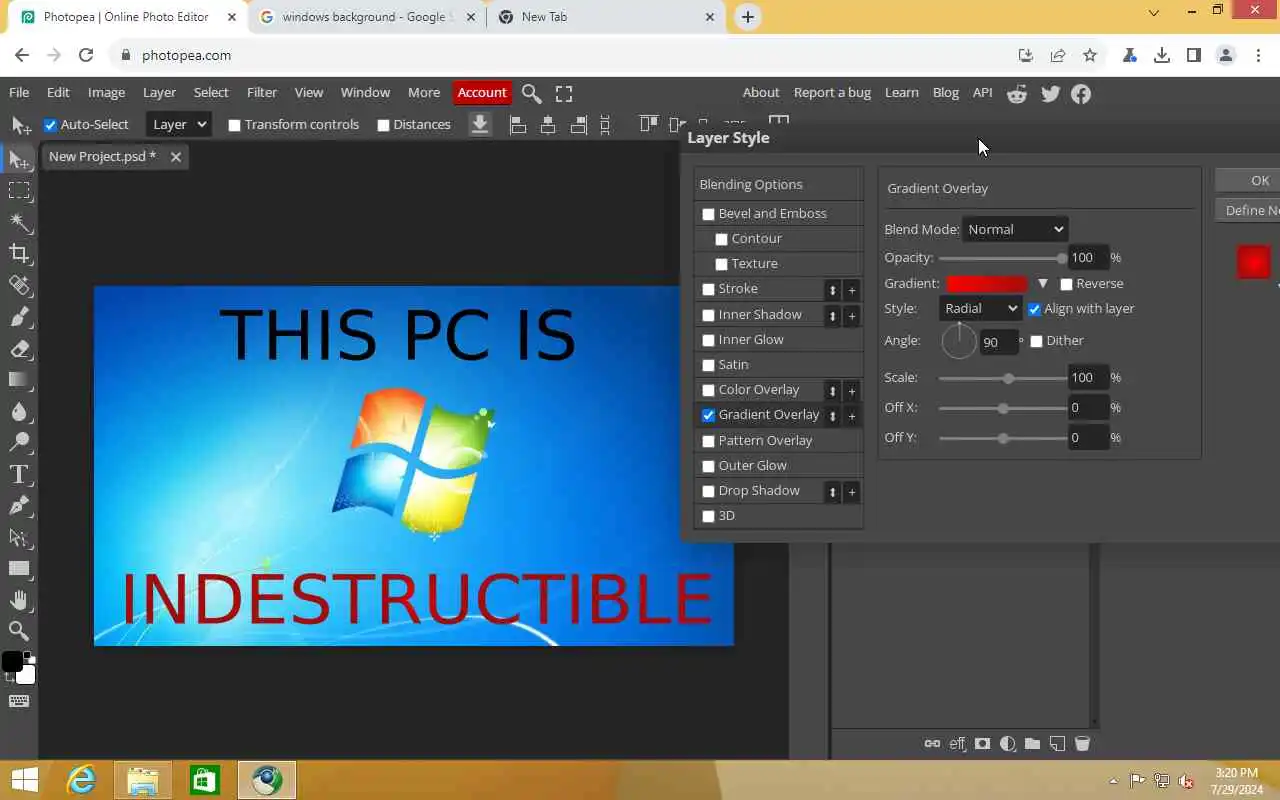Enable the Dither checkbox

pyautogui.click(x=1036, y=341)
